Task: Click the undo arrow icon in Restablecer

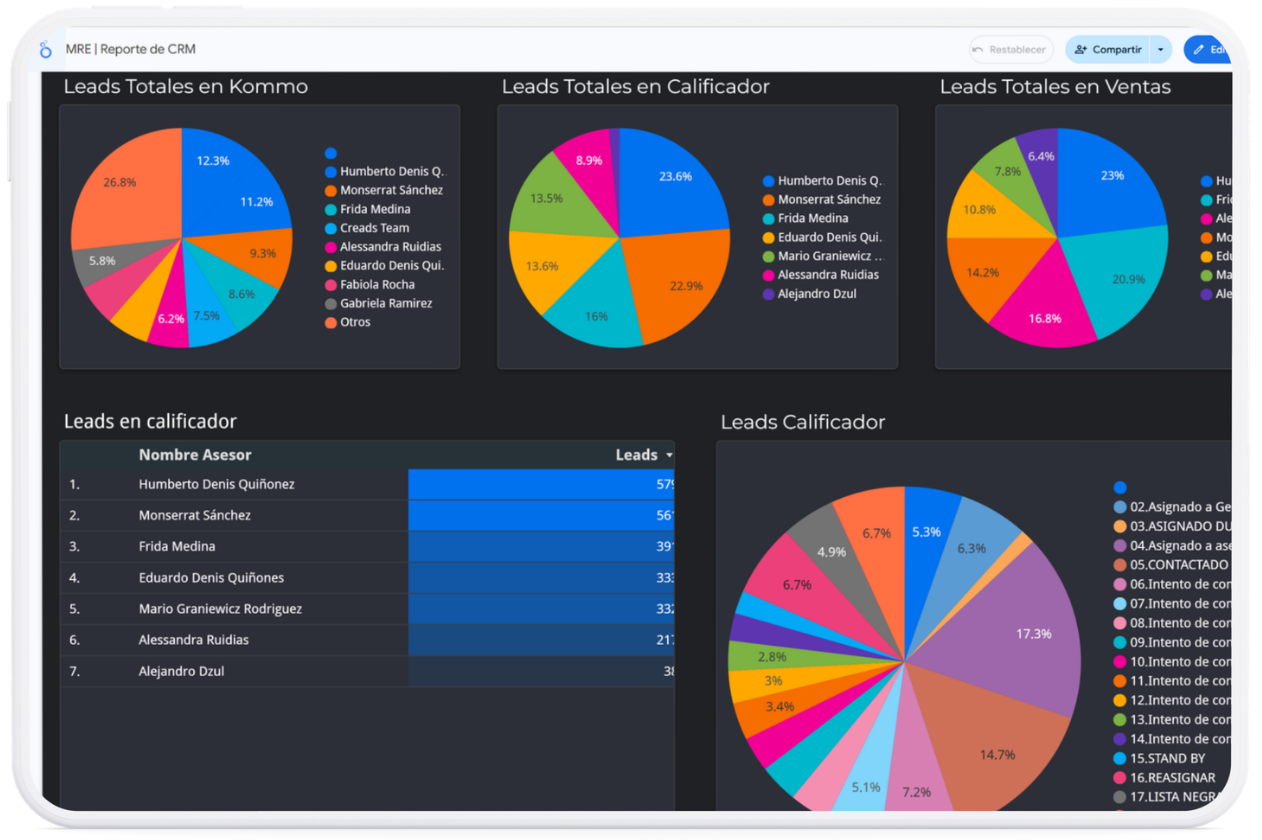Action: point(978,50)
